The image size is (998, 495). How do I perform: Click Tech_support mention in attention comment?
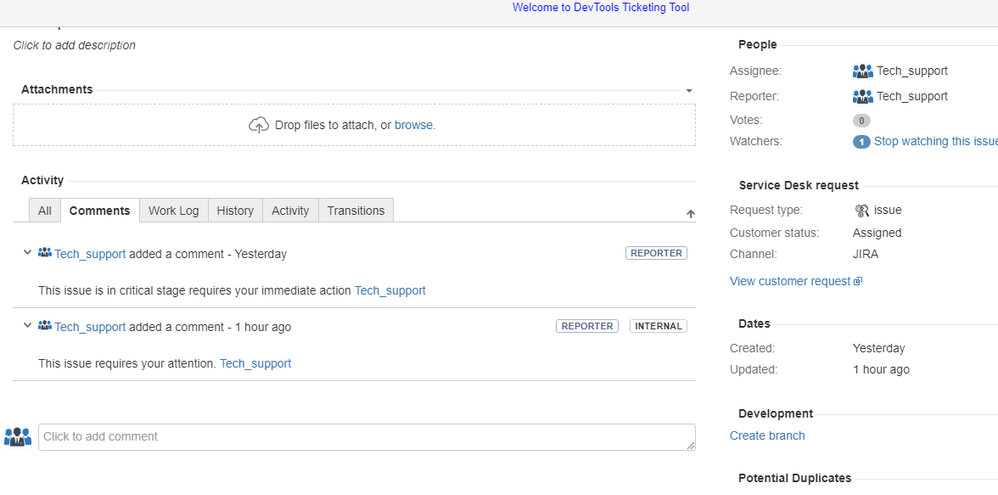[255, 364]
